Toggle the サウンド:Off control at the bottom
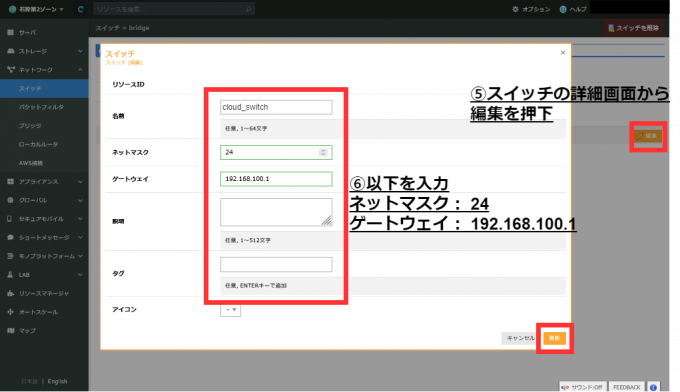This screenshot has height=392, width=680. (x=583, y=387)
